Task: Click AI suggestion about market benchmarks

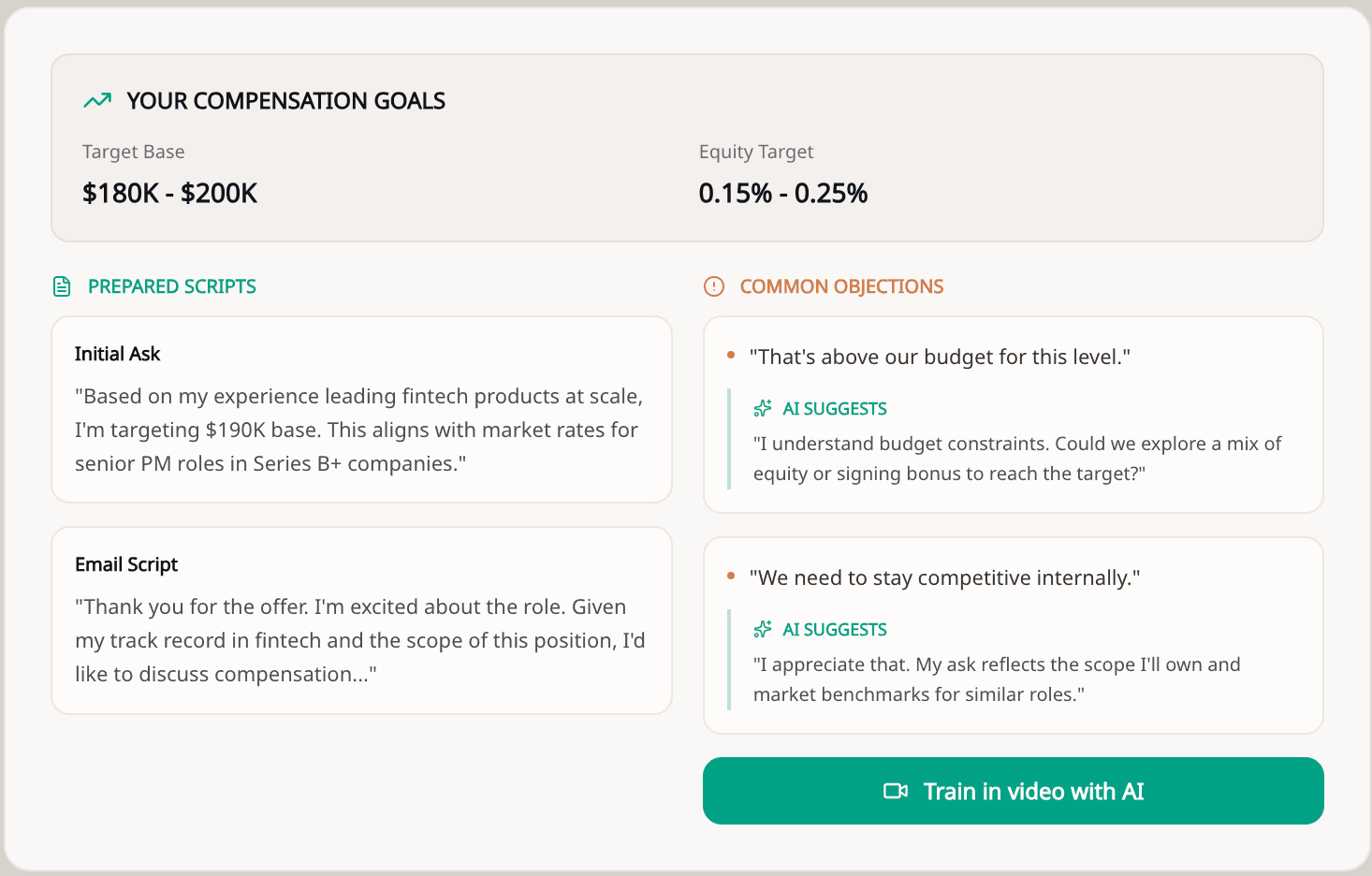Action: [x=997, y=679]
